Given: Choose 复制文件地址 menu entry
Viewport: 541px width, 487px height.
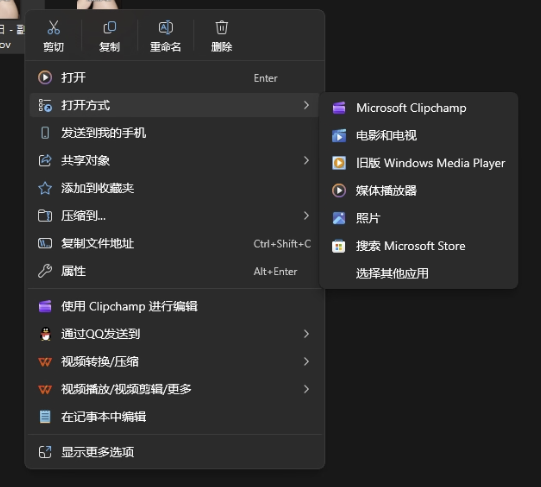Looking at the screenshot, I should click(x=175, y=243).
